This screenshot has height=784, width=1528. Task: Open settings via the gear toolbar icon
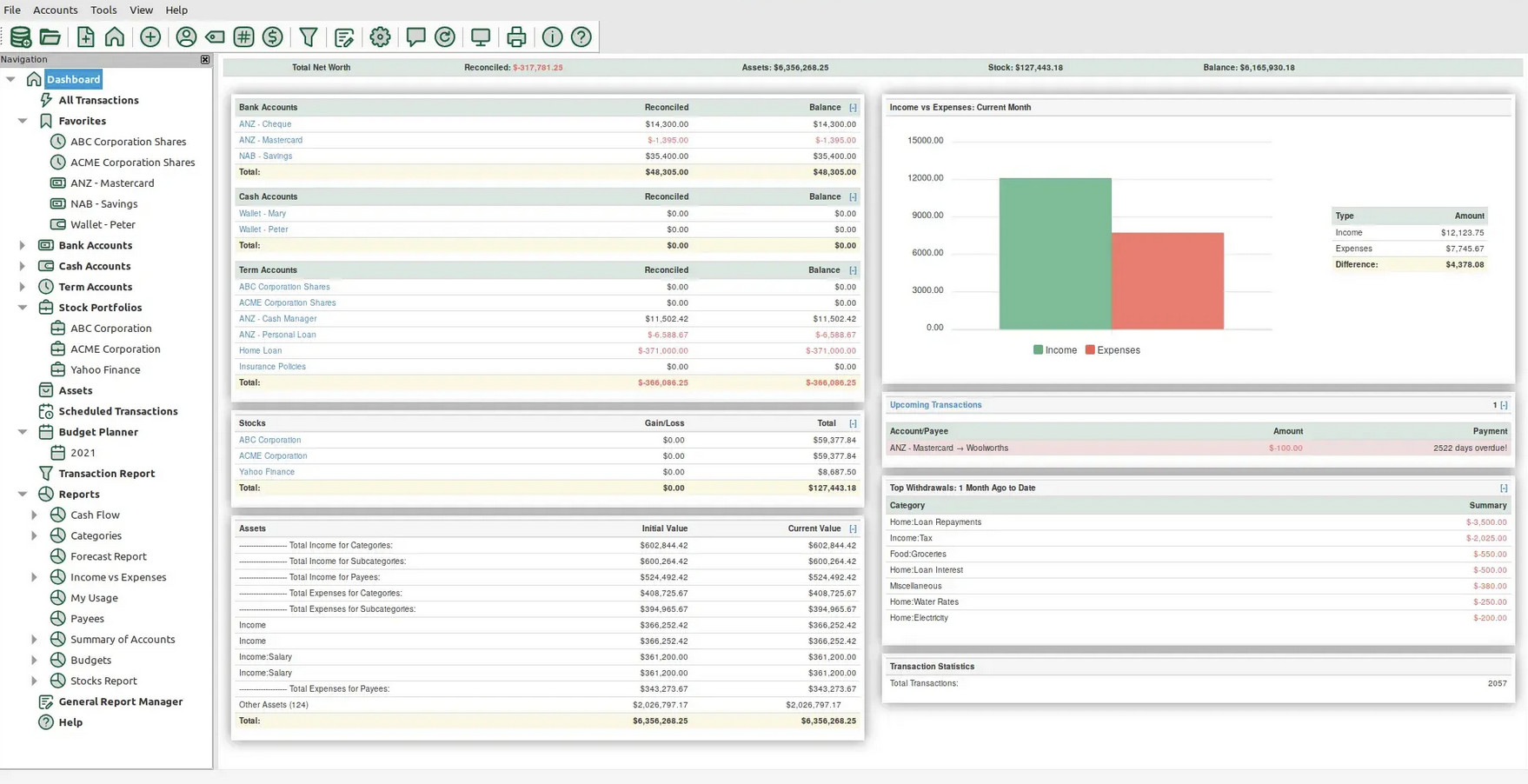[380, 37]
